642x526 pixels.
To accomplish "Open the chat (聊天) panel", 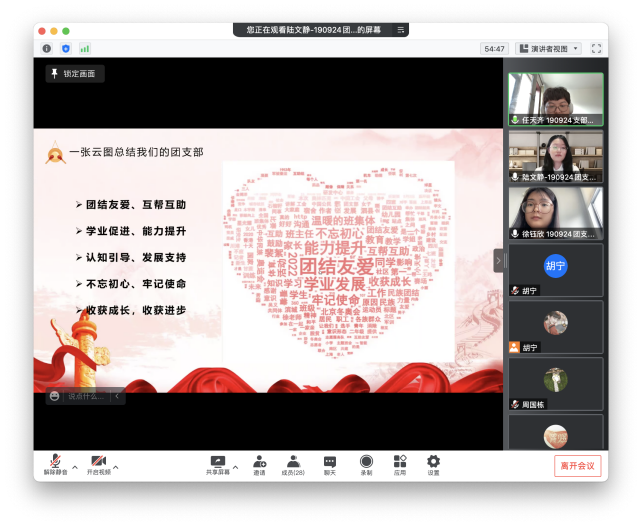I will tap(329, 463).
